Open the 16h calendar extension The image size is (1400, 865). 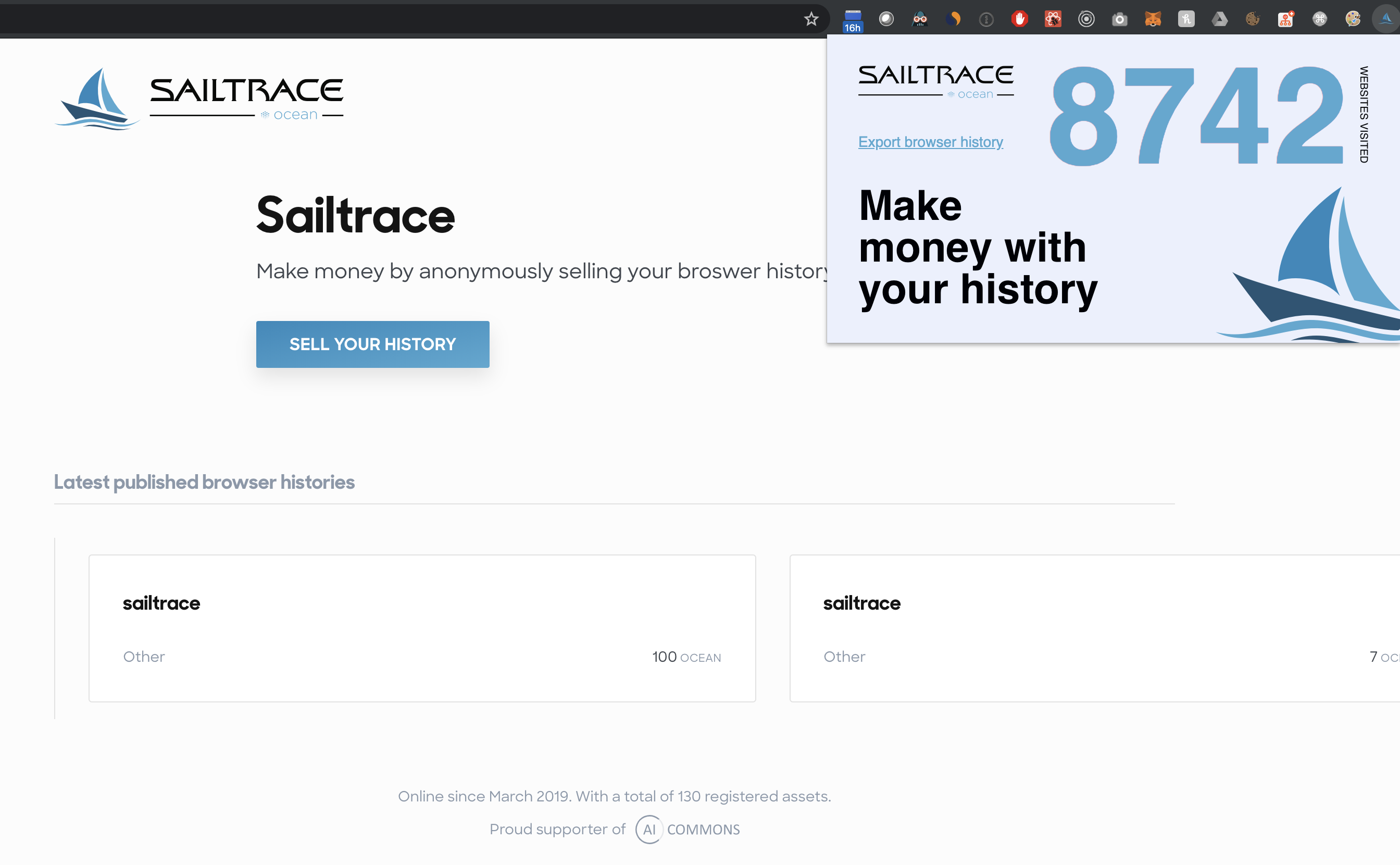(853, 21)
